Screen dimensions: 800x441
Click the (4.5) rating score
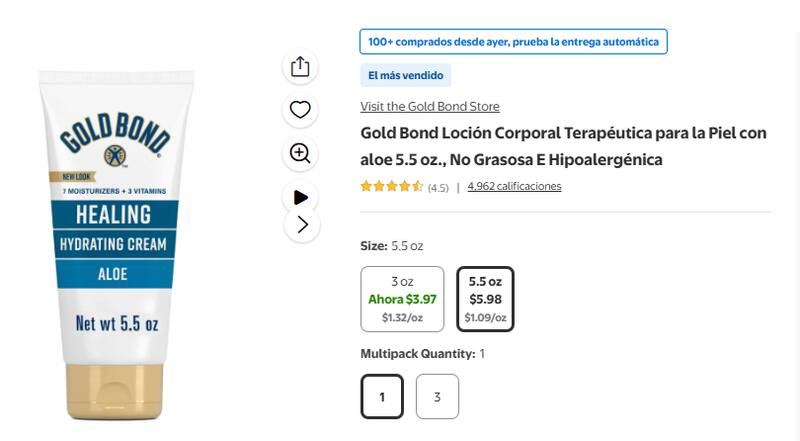click(x=438, y=187)
